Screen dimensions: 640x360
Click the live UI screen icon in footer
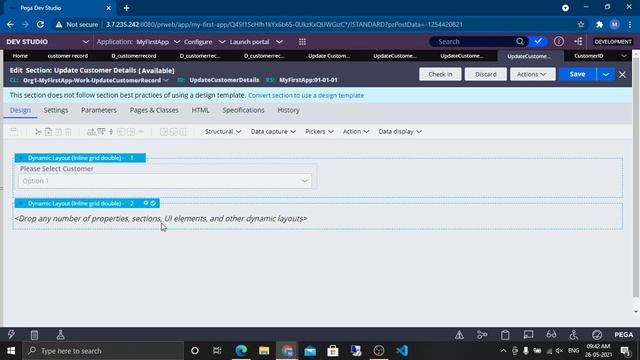point(528,335)
